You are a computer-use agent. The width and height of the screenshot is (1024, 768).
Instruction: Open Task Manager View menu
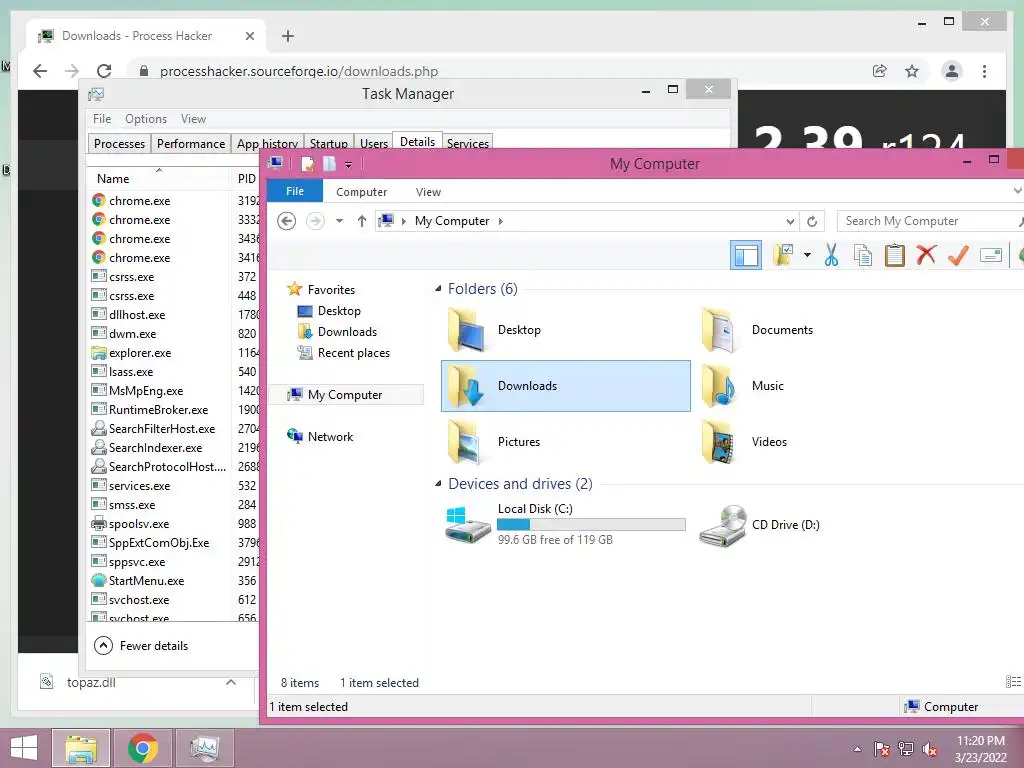(x=193, y=119)
